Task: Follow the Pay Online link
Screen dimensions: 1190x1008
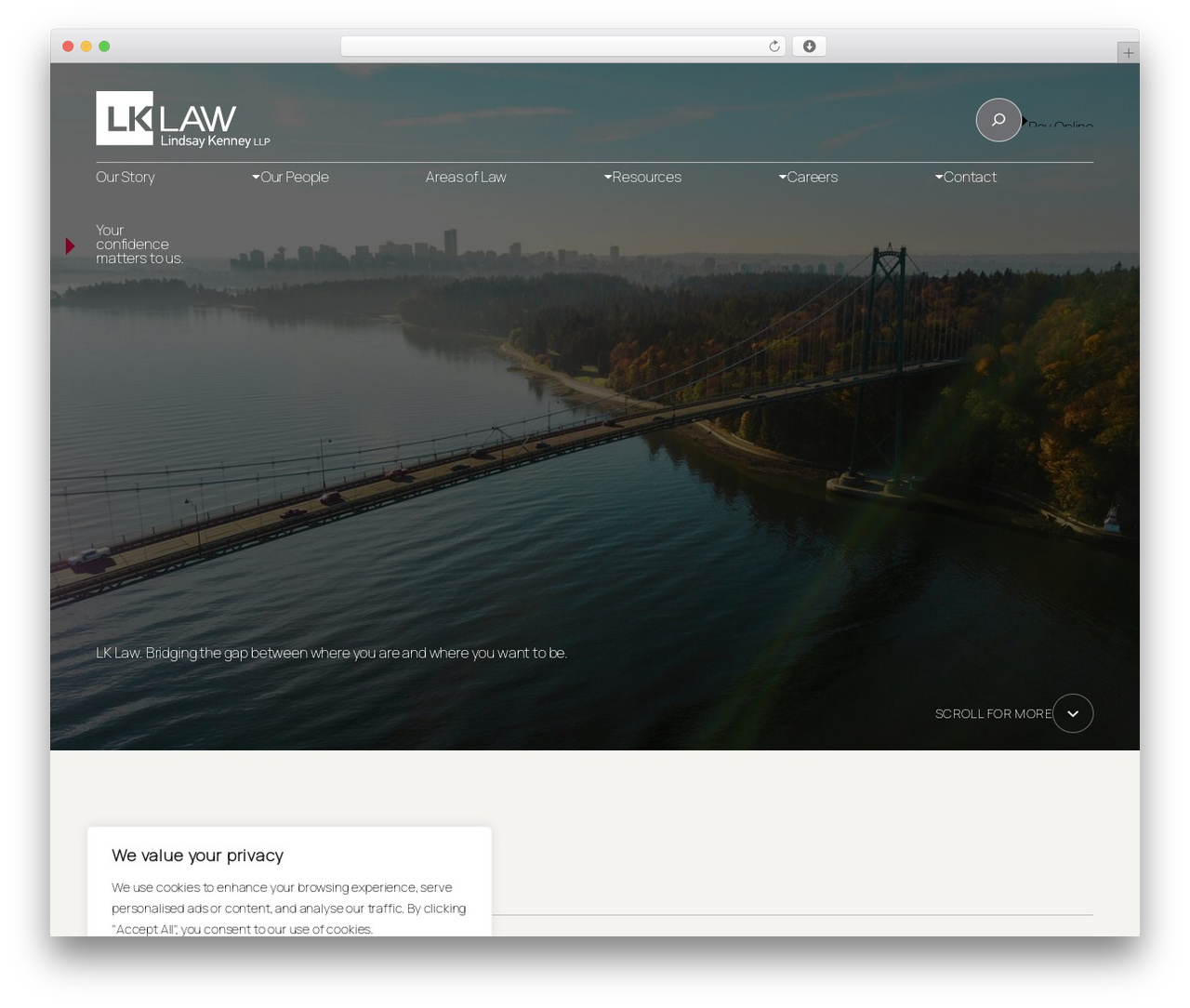Action: [1061, 124]
